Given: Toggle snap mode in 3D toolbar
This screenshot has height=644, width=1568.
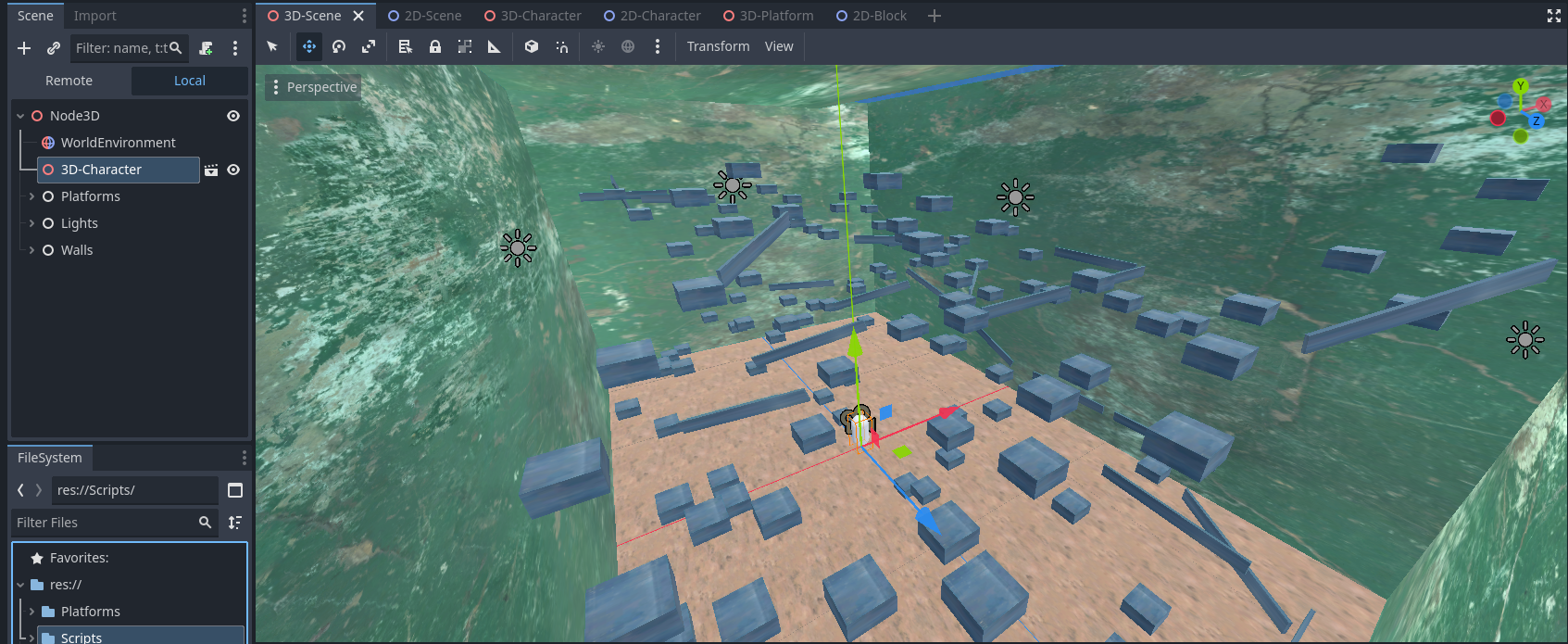Looking at the screenshot, I should (561, 46).
